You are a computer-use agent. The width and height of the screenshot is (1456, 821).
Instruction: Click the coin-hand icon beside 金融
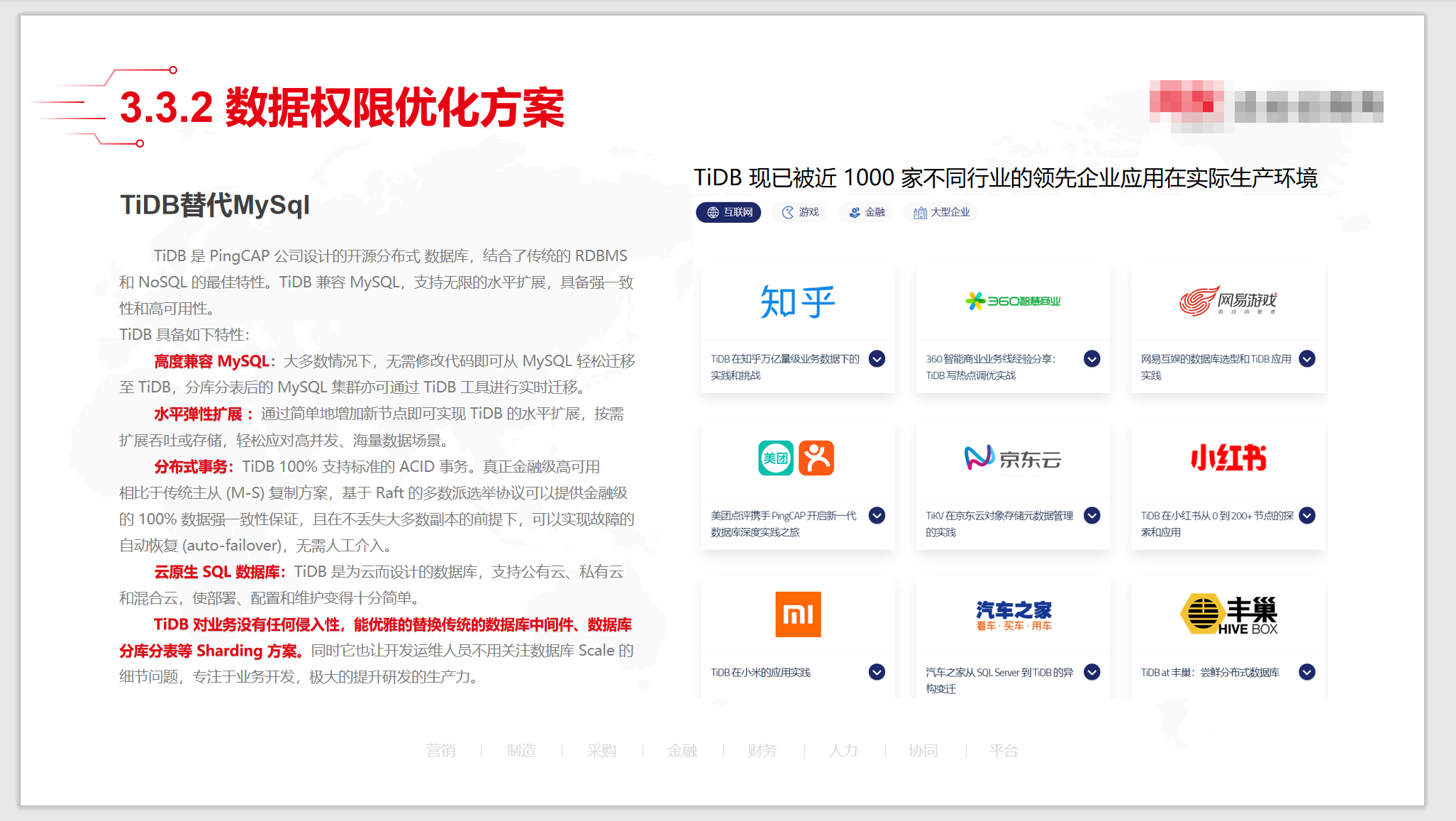(855, 212)
